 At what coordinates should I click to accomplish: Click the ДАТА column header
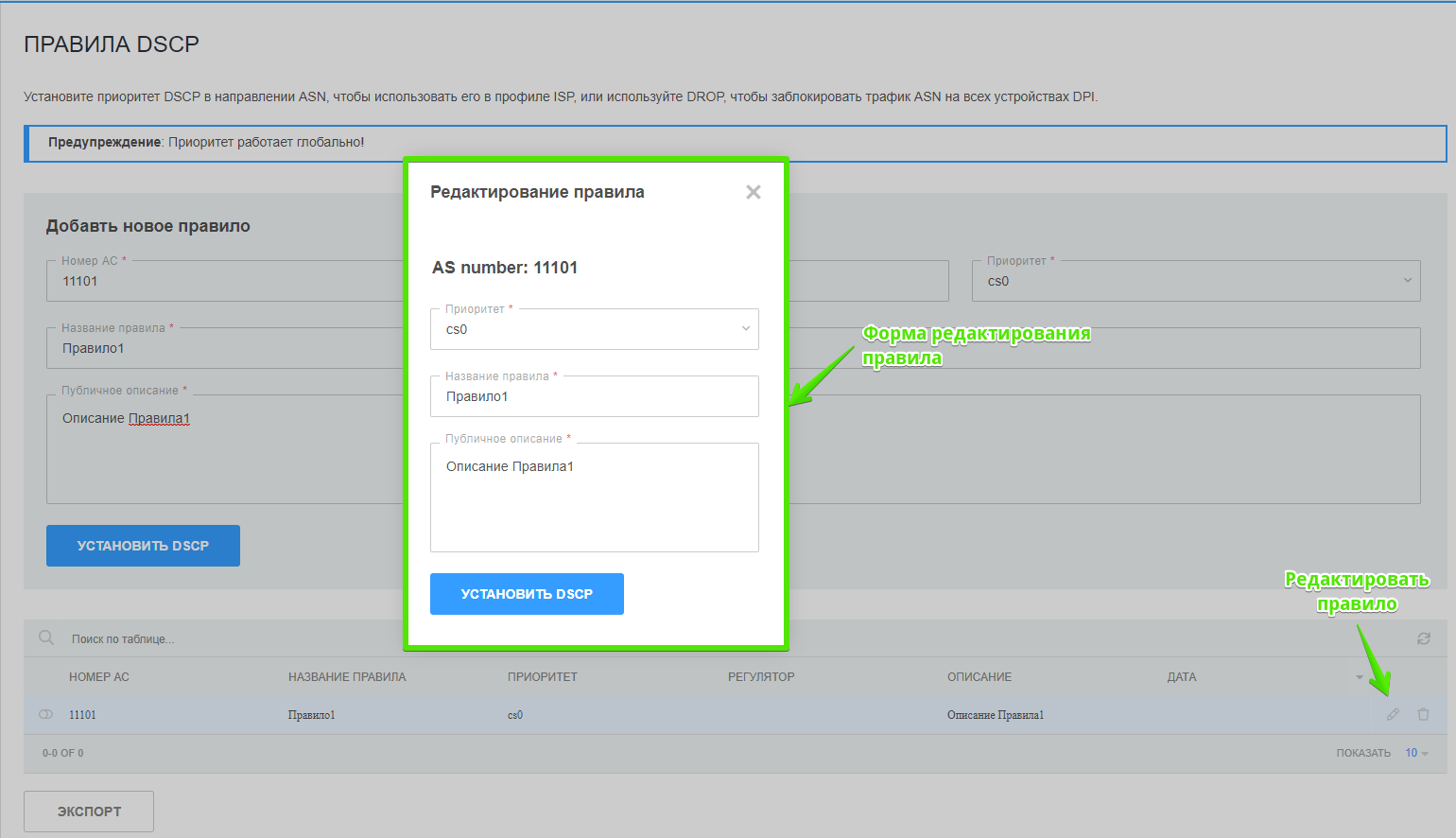click(x=1181, y=677)
